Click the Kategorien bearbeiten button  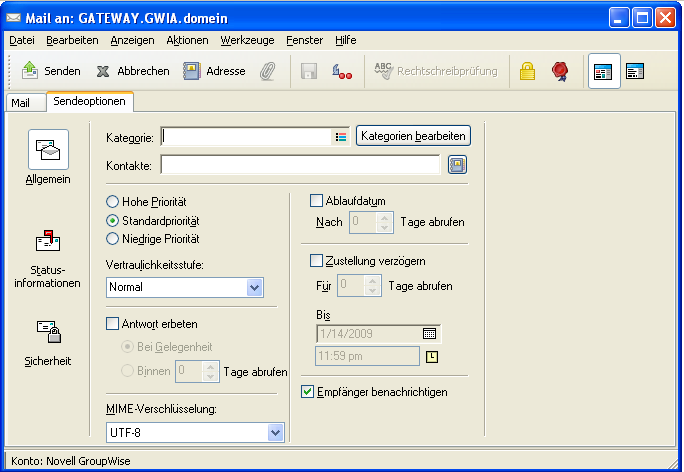pos(413,136)
